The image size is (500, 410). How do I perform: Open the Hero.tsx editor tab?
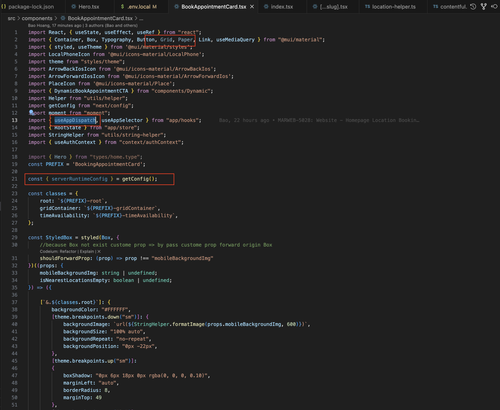pyautogui.click(x=85, y=7)
